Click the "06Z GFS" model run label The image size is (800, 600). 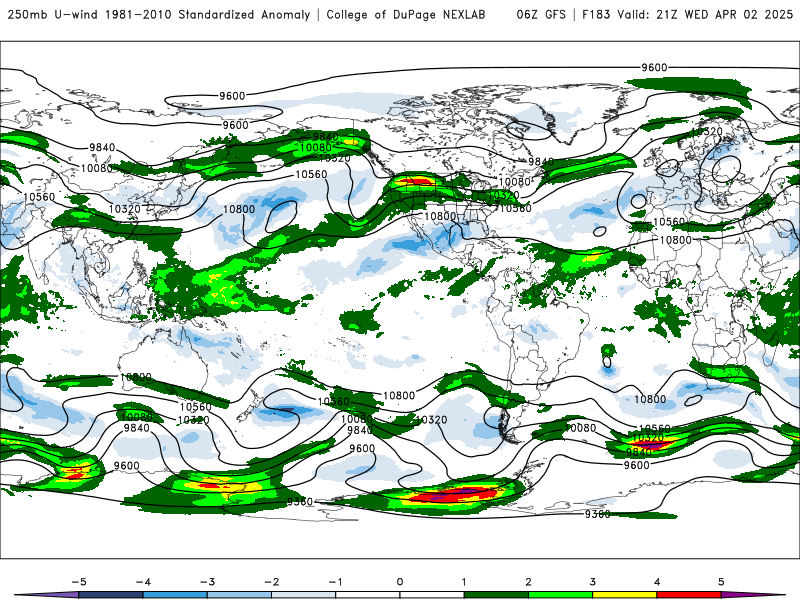[541, 15]
